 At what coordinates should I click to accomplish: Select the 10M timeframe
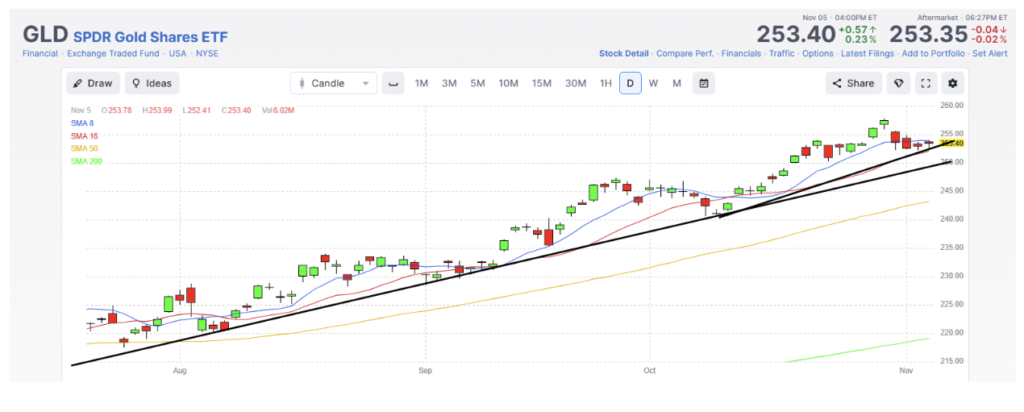coord(508,83)
